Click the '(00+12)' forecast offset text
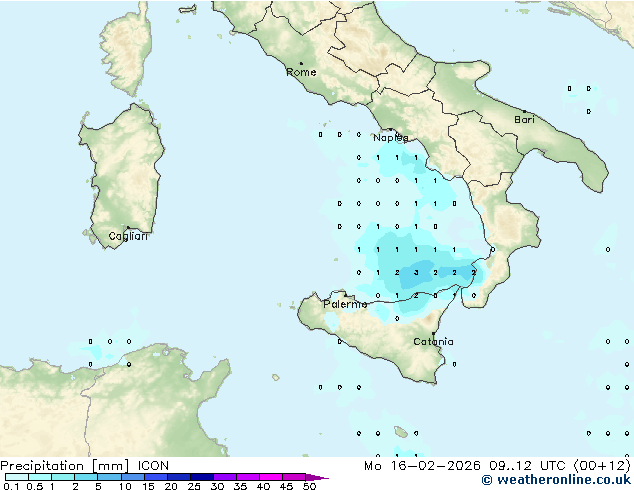 click(601, 466)
